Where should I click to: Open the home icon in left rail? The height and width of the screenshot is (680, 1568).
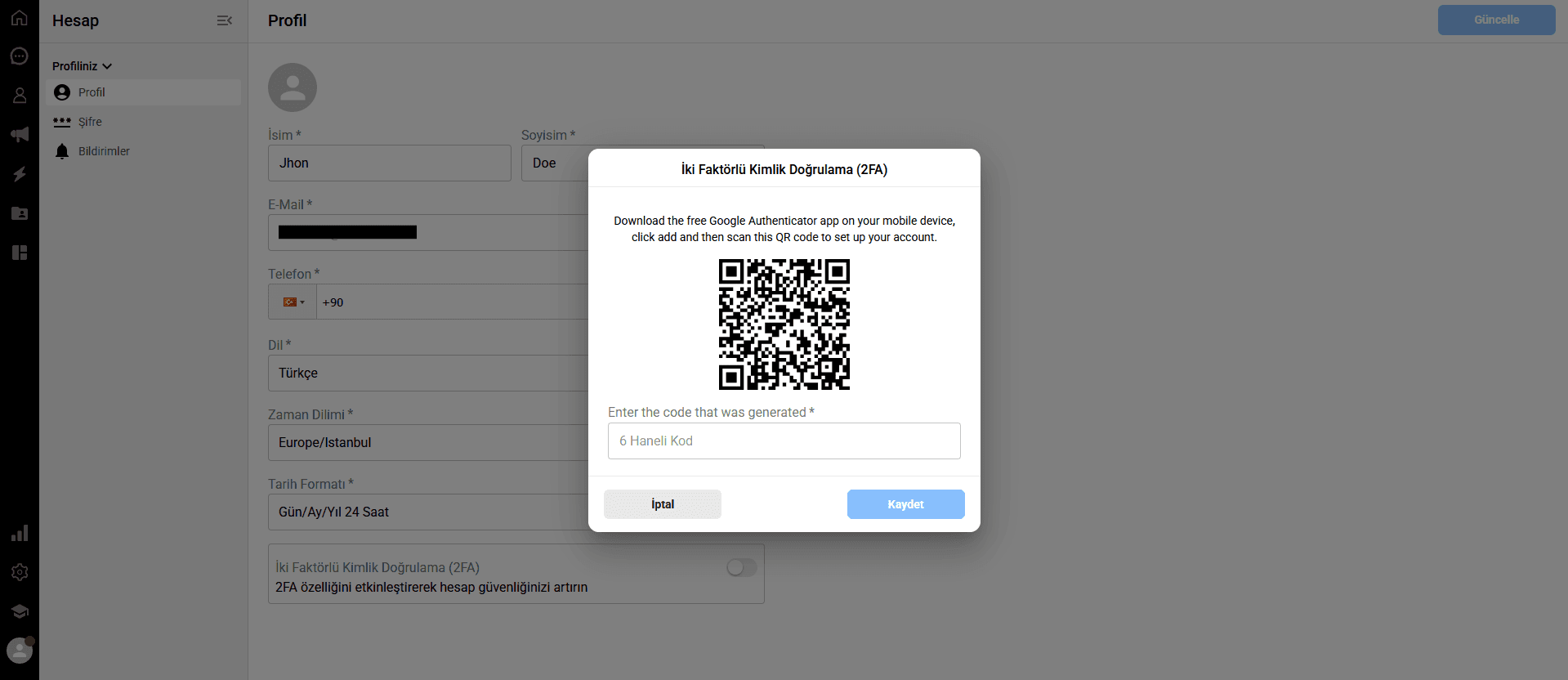pos(20,17)
